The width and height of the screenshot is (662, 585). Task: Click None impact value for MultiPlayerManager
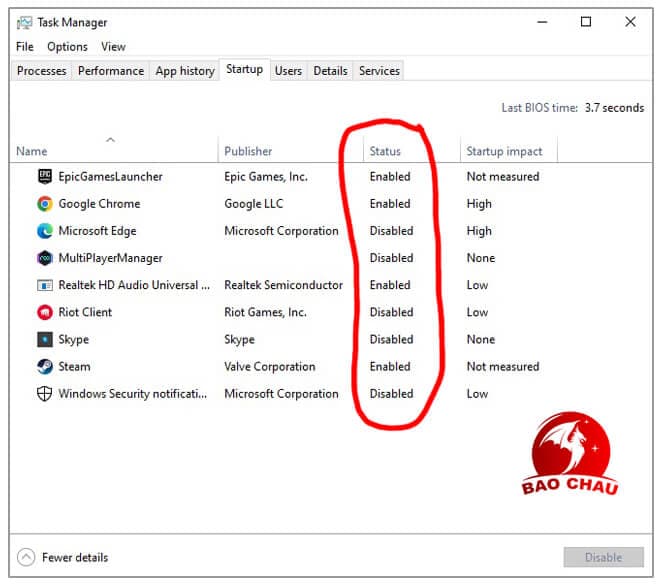click(481, 258)
